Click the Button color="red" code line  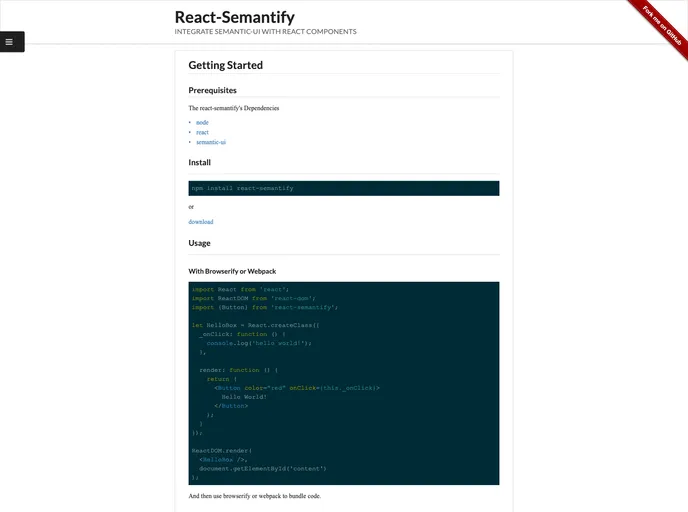[x=297, y=388]
